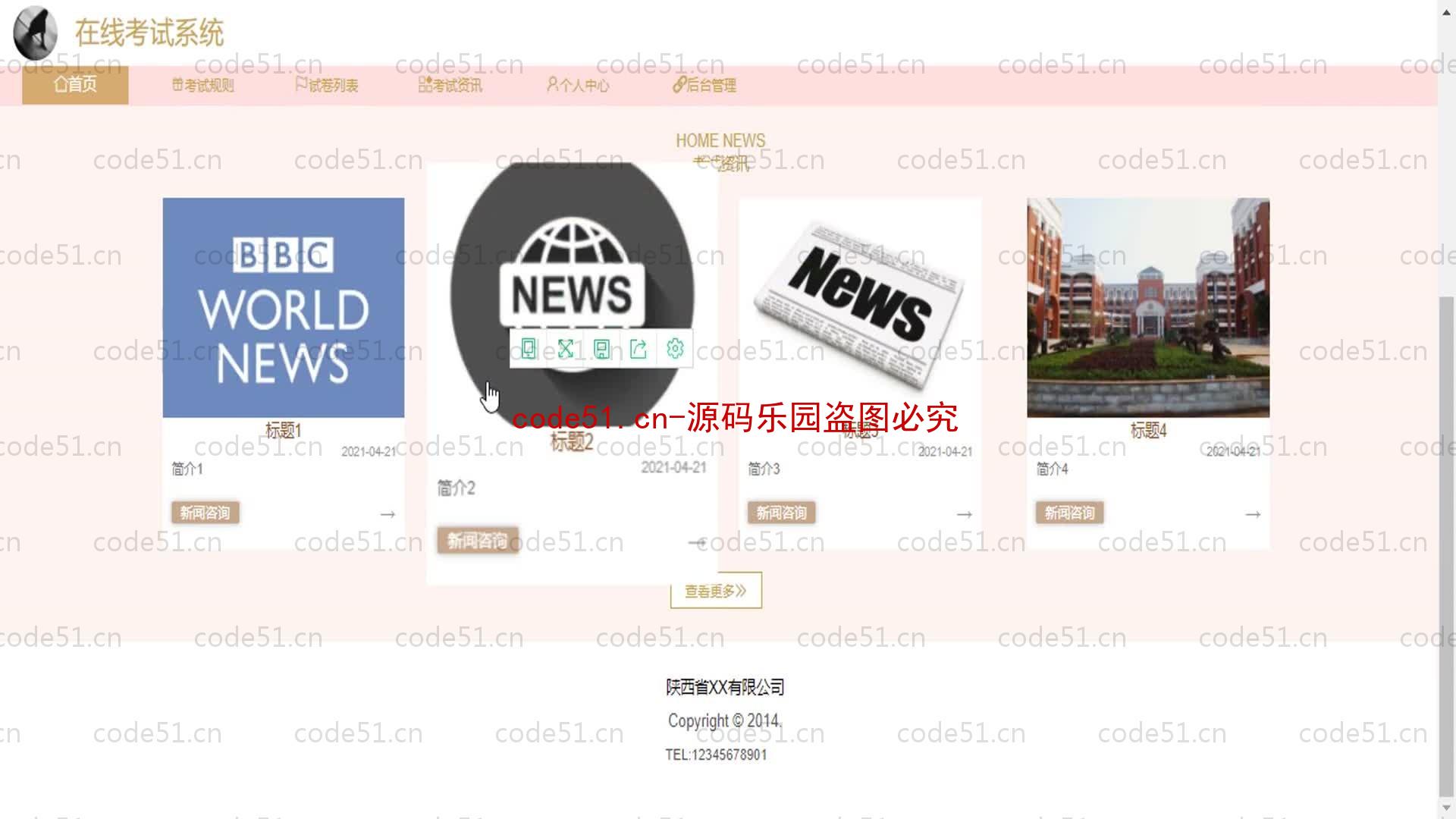Click the arrow icon on the 标题4 card

(x=1253, y=514)
